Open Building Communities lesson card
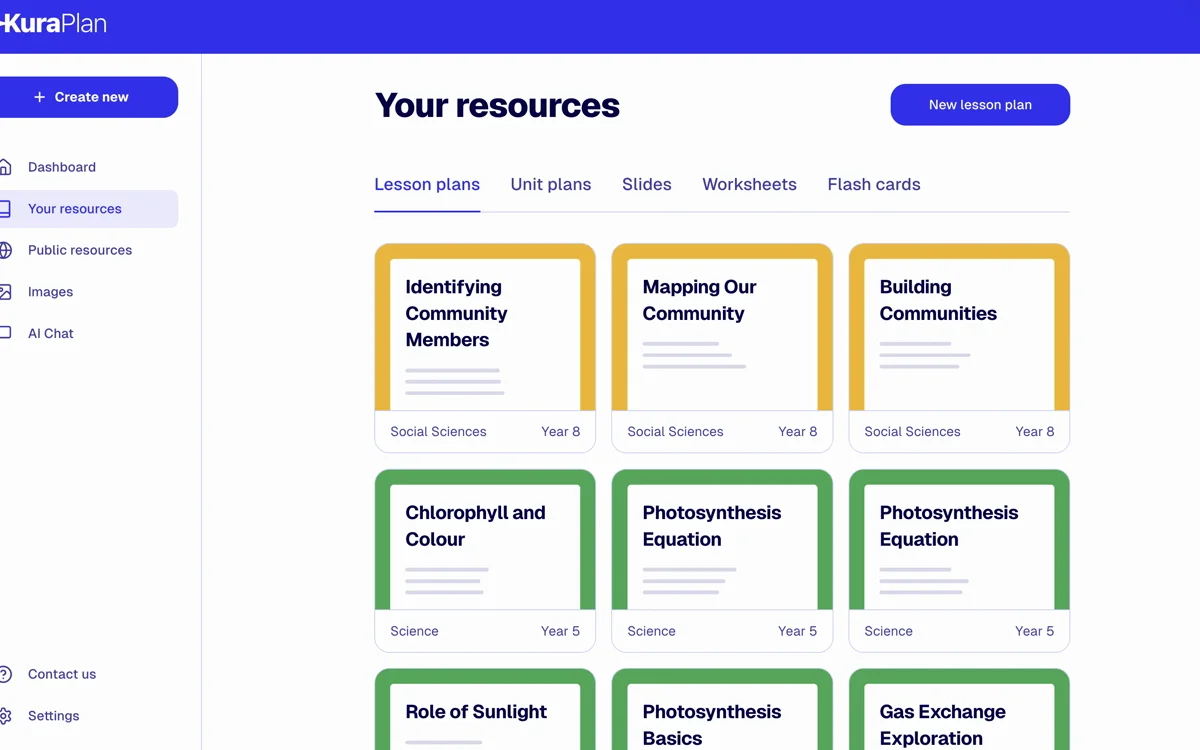 coord(959,348)
